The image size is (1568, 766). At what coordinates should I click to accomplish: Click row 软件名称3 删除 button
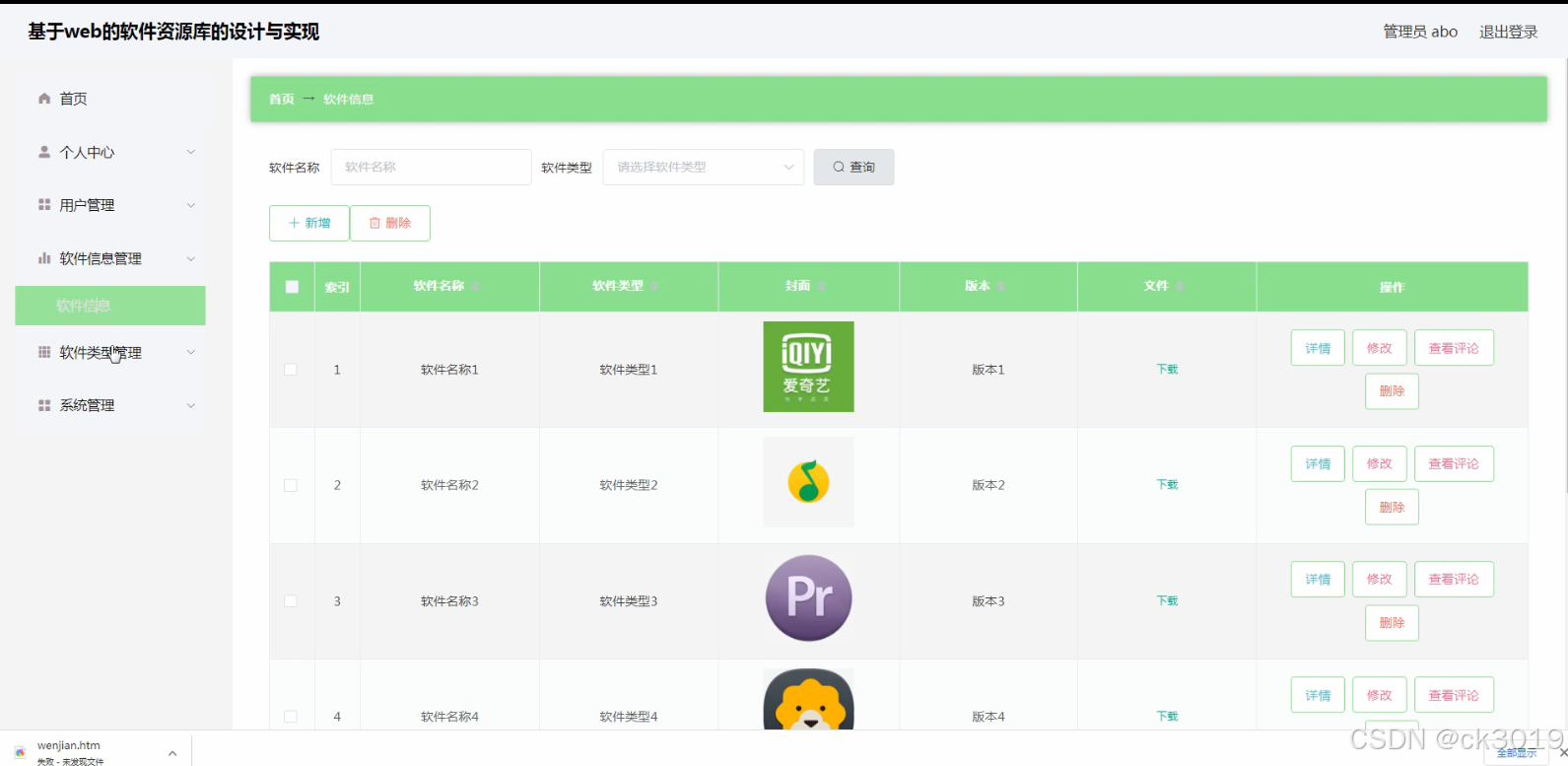click(x=1392, y=622)
